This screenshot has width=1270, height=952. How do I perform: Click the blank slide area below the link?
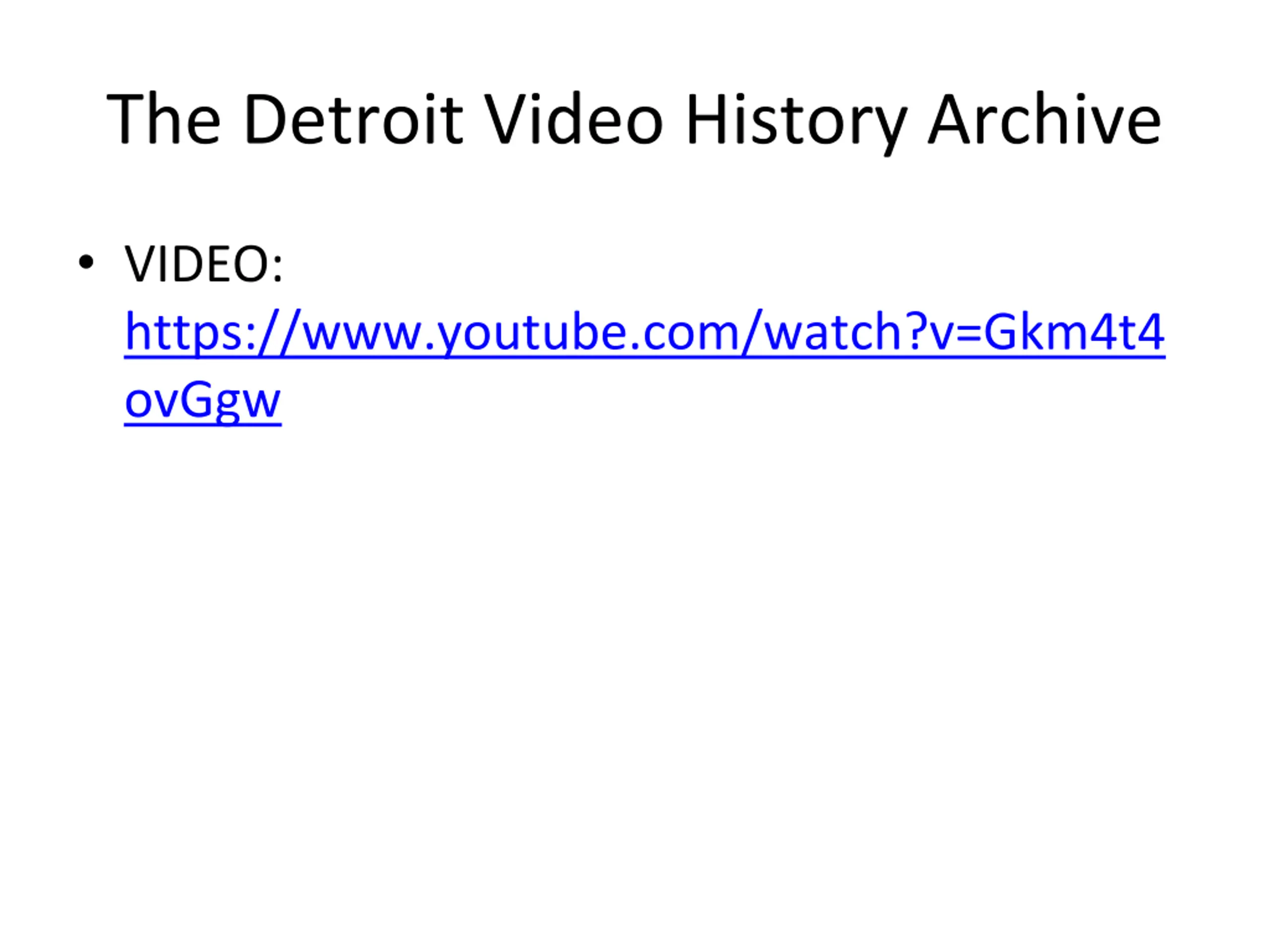[635, 660]
